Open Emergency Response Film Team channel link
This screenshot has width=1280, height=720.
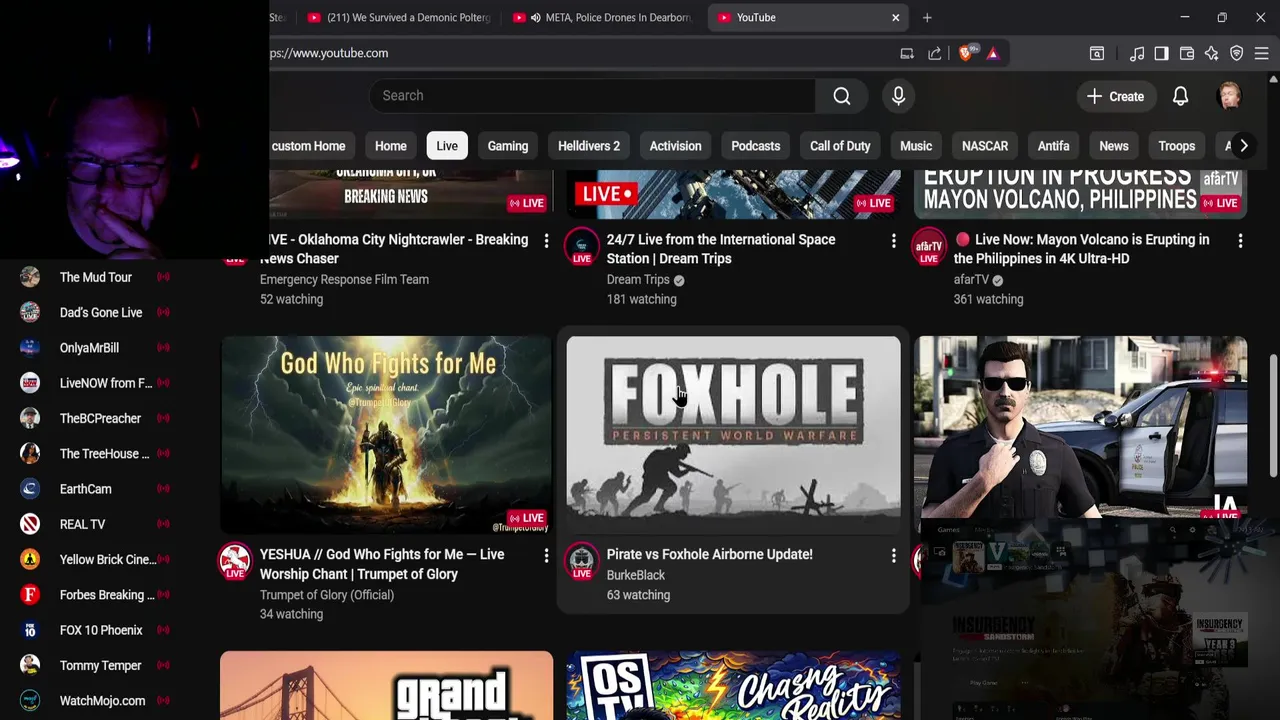coord(344,279)
